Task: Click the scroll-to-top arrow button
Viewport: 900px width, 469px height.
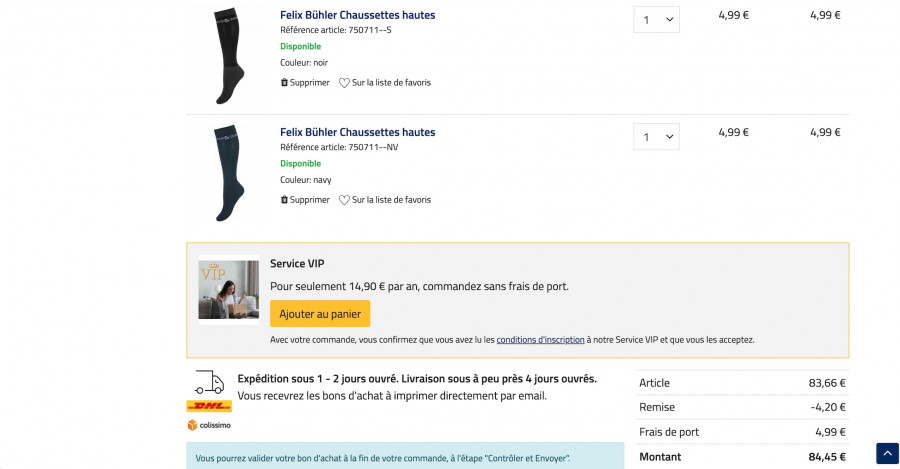Action: 887,453
